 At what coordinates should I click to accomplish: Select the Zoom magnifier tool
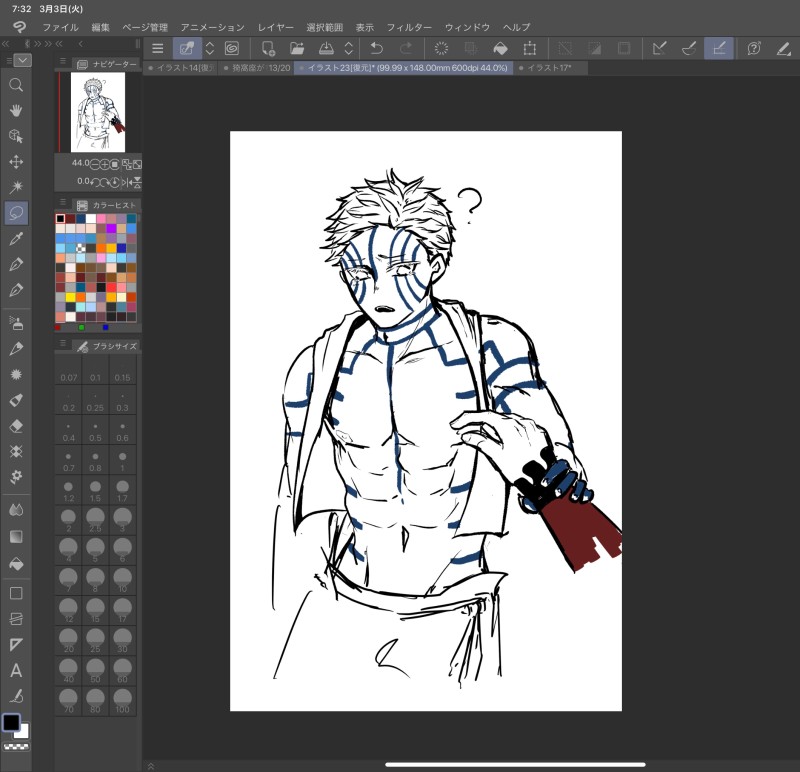point(16,85)
